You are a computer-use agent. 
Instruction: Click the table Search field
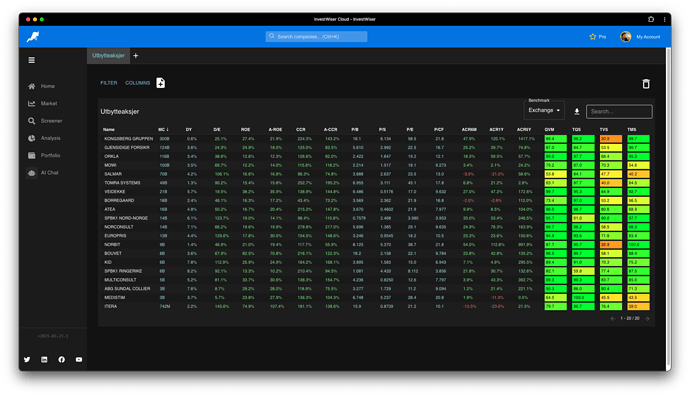619,112
